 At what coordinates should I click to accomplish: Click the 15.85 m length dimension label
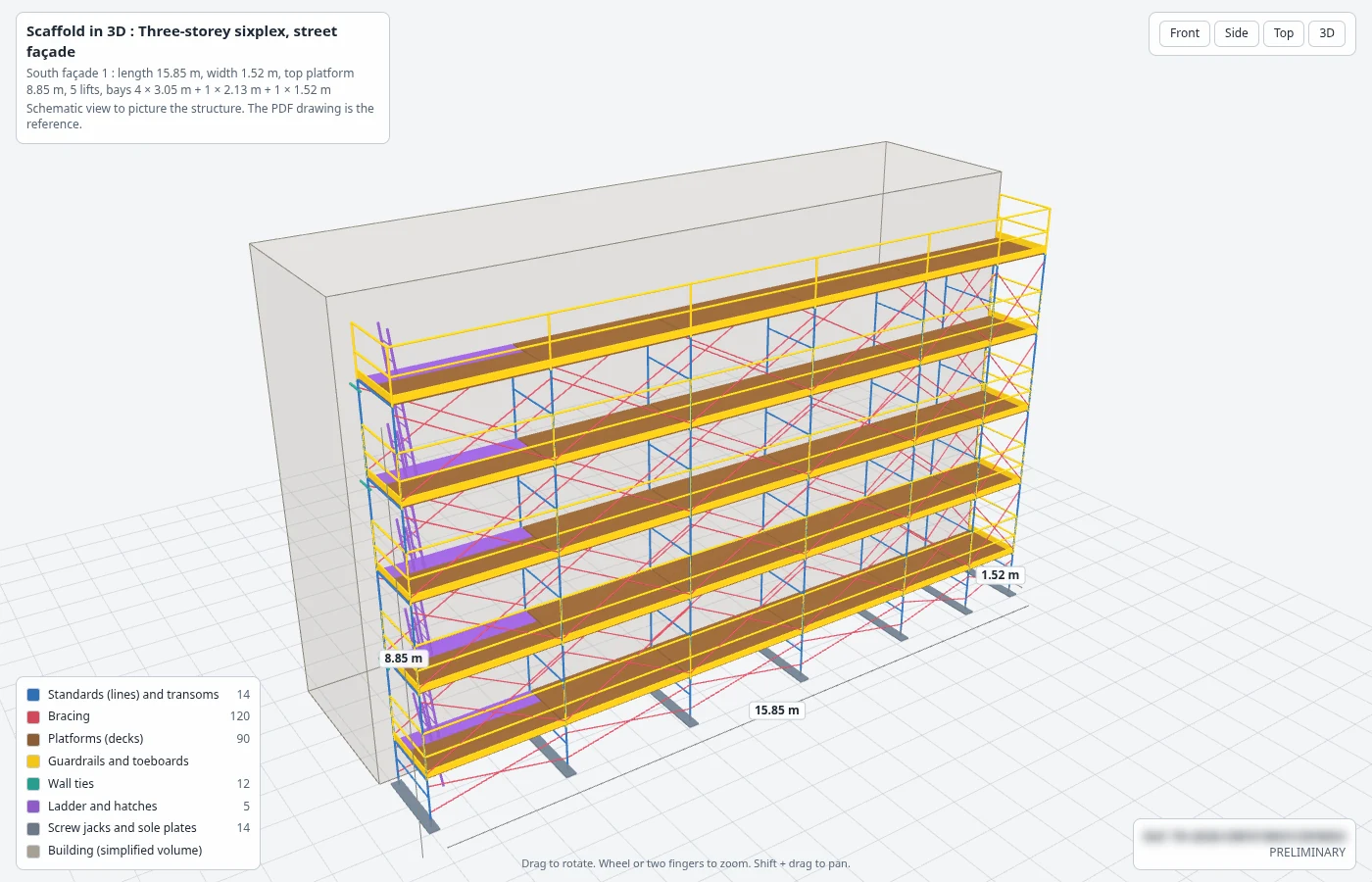[777, 710]
